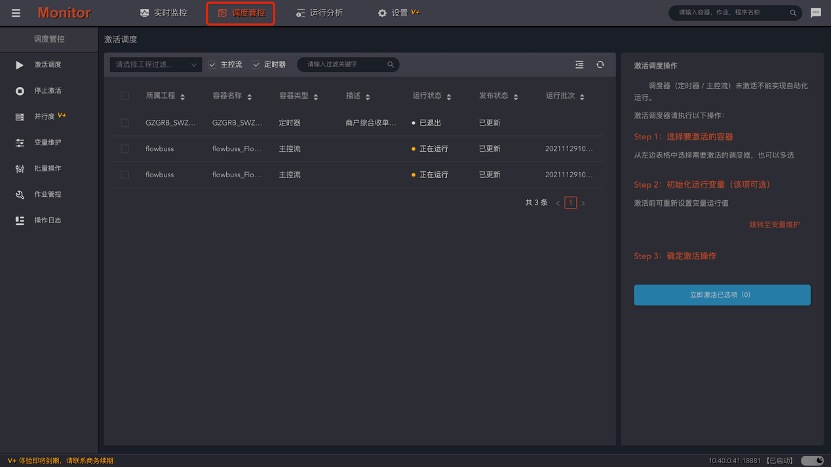
Task: Click 商户综合收单... description cell
Action: [x=371, y=123]
